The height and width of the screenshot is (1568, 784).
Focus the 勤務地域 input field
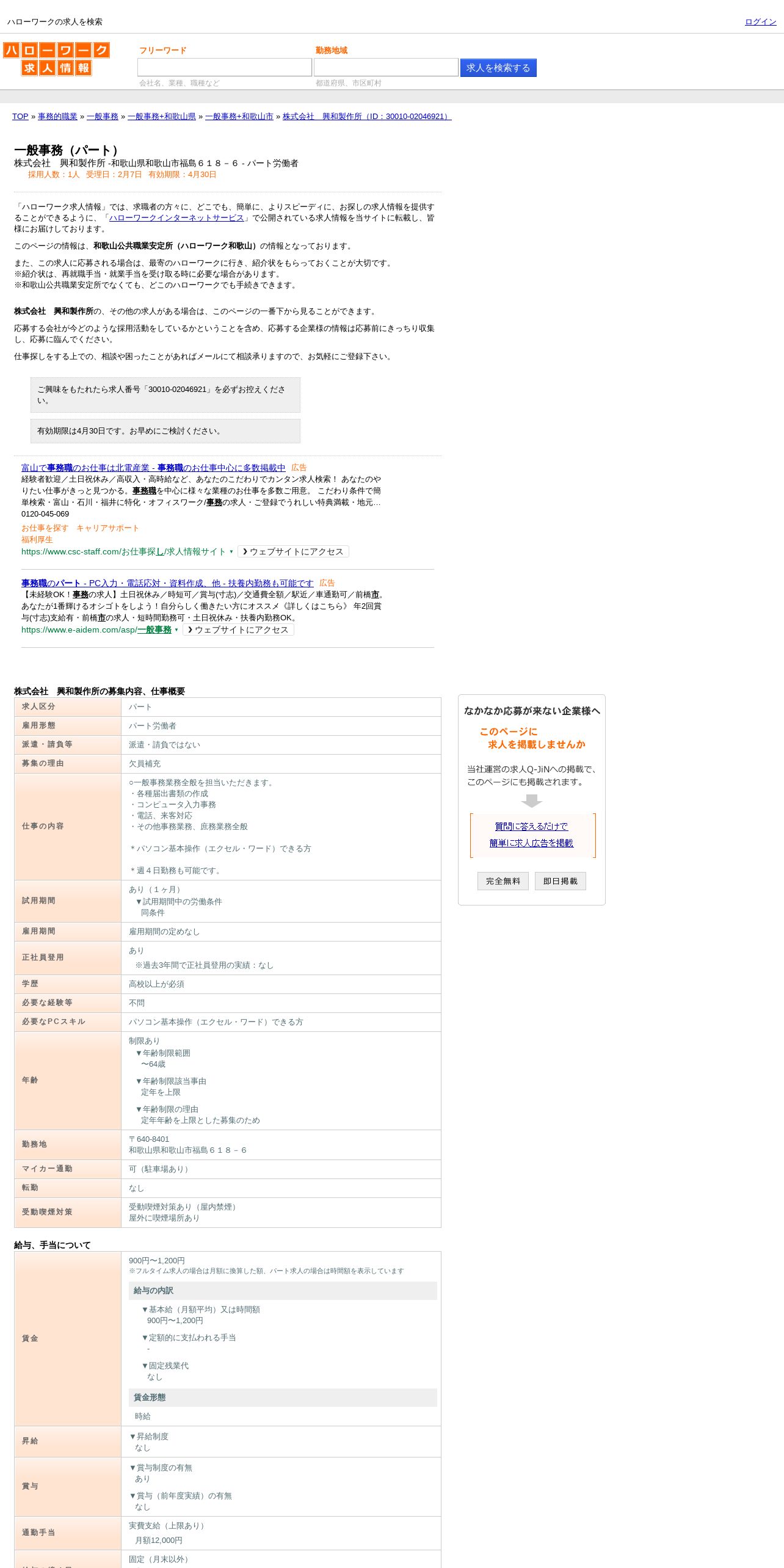(x=386, y=67)
